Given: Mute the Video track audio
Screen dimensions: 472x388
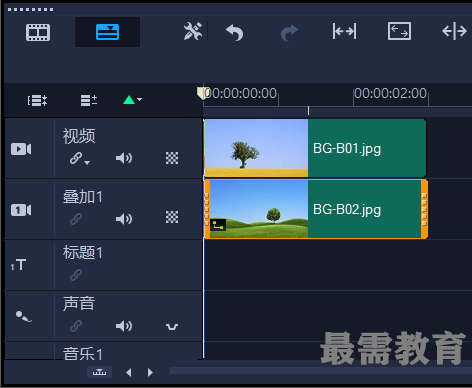Looking at the screenshot, I should point(124,158).
